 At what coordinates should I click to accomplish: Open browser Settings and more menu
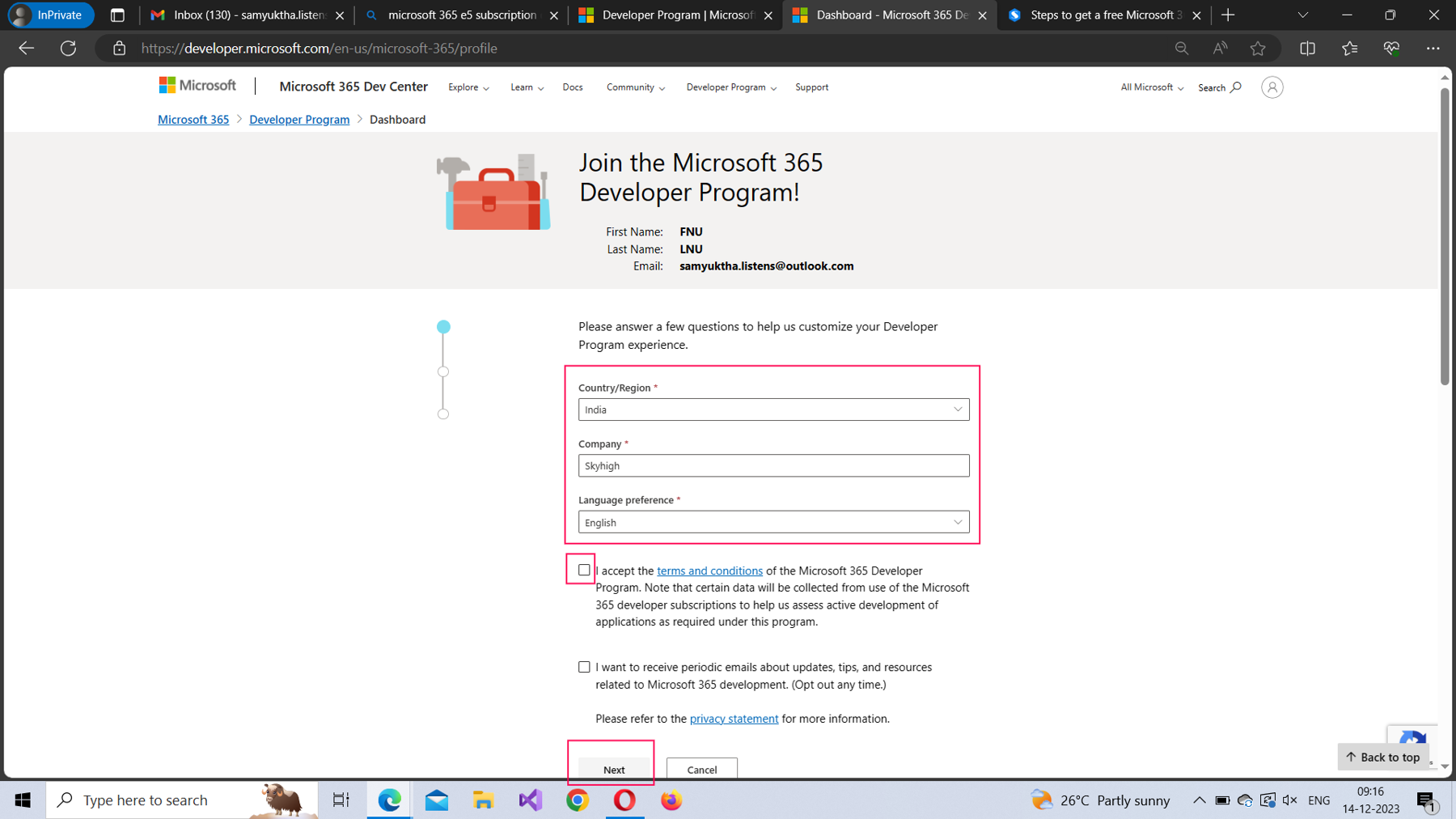coord(1433,49)
